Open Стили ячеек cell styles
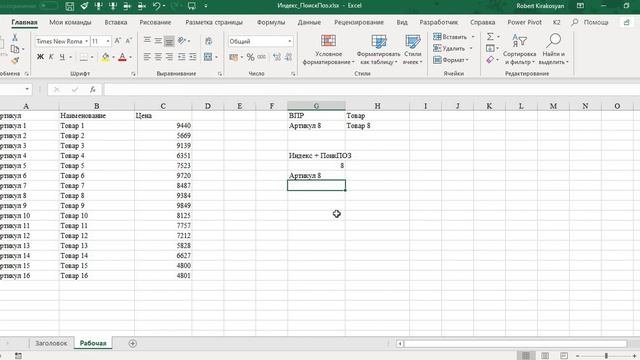The width and height of the screenshot is (640, 360). point(413,49)
